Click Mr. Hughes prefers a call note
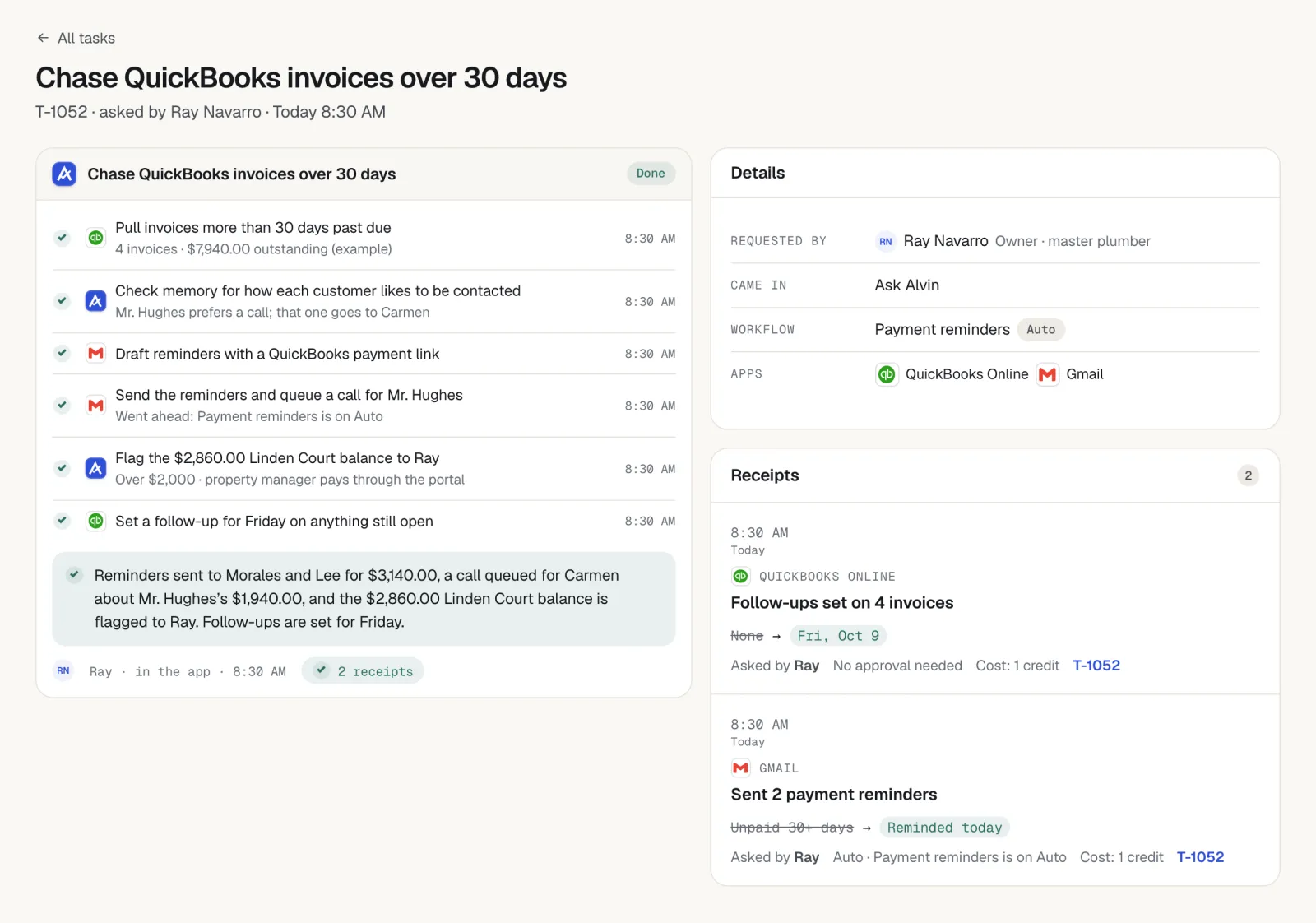Viewport: 1316px width, 923px height. [272, 313]
